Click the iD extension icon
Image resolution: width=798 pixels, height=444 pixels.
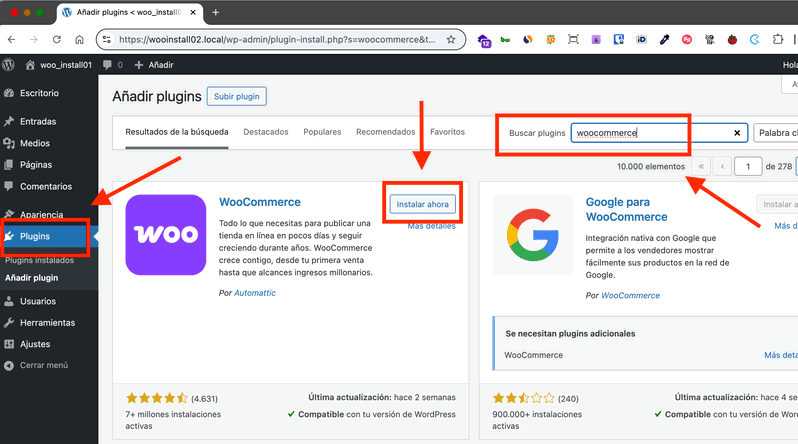(641, 39)
